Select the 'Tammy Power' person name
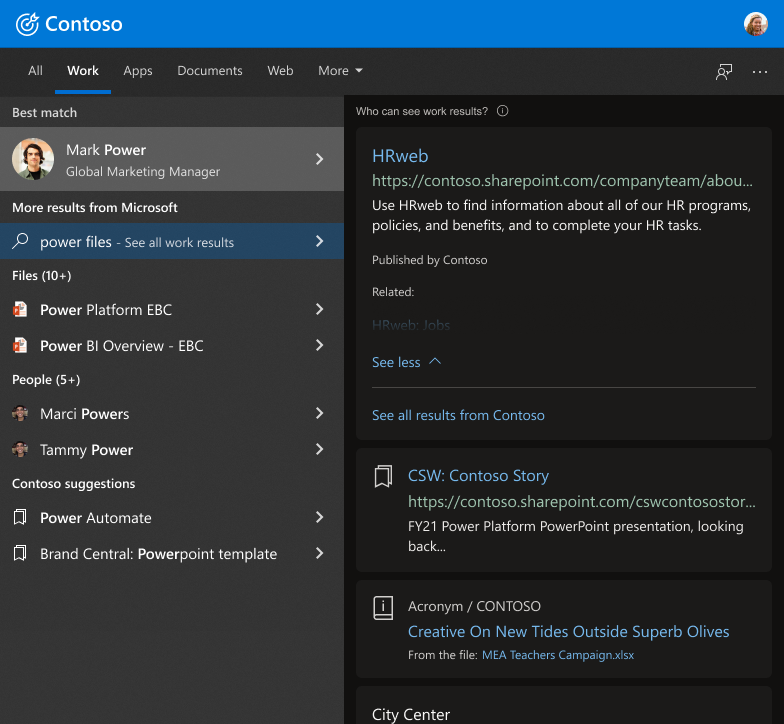Screen dimensions: 784x724 86,450
